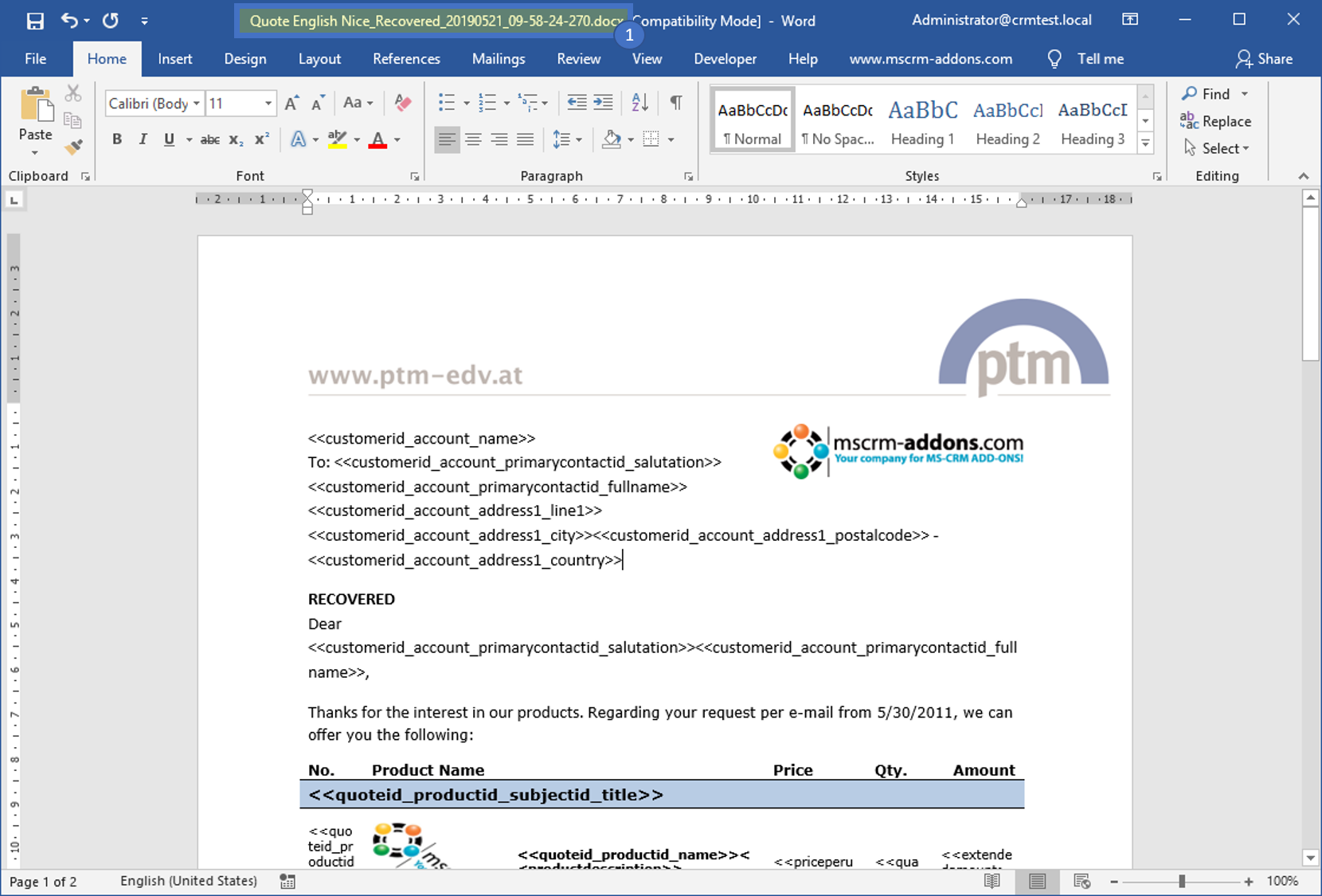This screenshot has width=1322, height=896.
Task: Open numbering list dropdown arrow
Action: [x=507, y=103]
